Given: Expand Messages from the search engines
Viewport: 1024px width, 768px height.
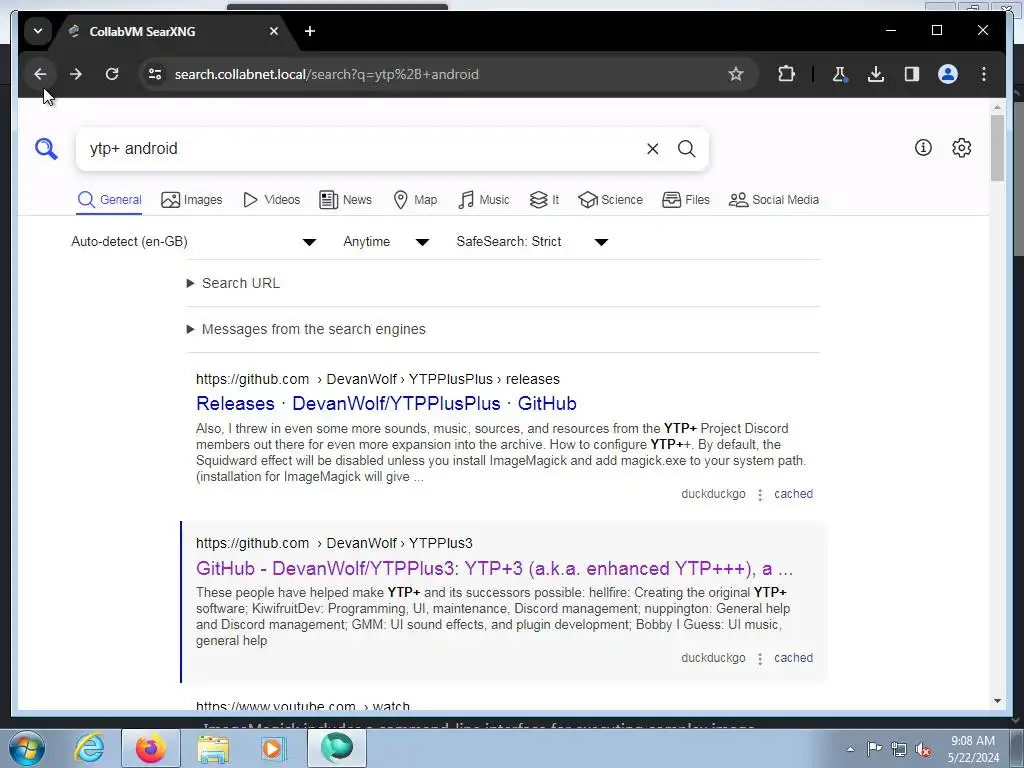Looking at the screenshot, I should (x=306, y=329).
